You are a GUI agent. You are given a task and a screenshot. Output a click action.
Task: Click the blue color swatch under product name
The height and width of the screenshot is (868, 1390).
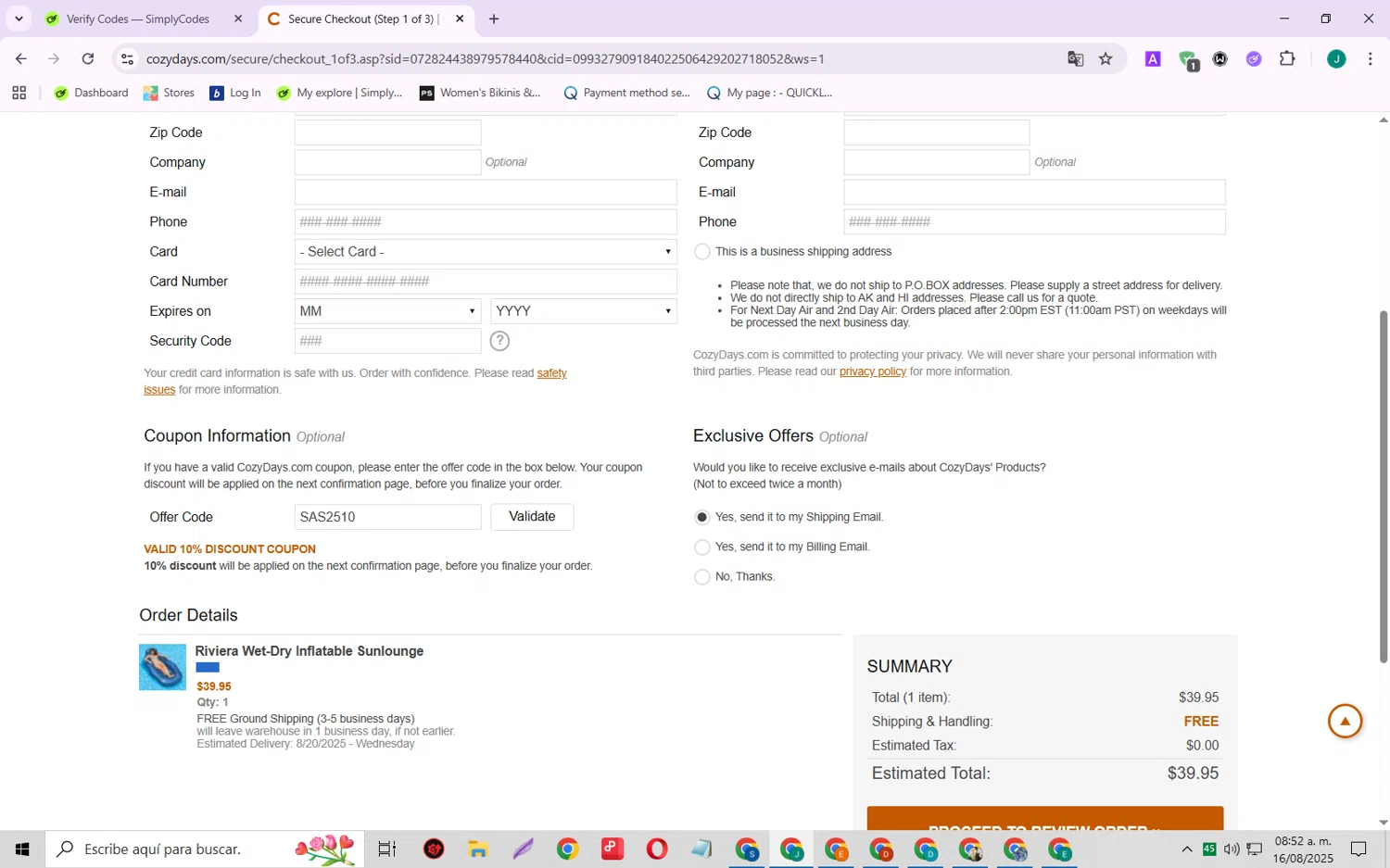[x=208, y=667]
